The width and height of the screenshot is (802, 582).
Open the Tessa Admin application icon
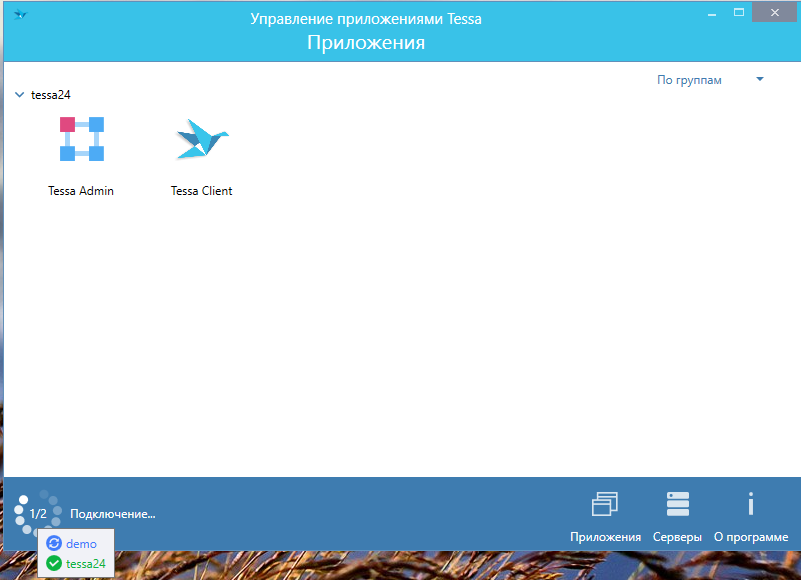pos(82,139)
